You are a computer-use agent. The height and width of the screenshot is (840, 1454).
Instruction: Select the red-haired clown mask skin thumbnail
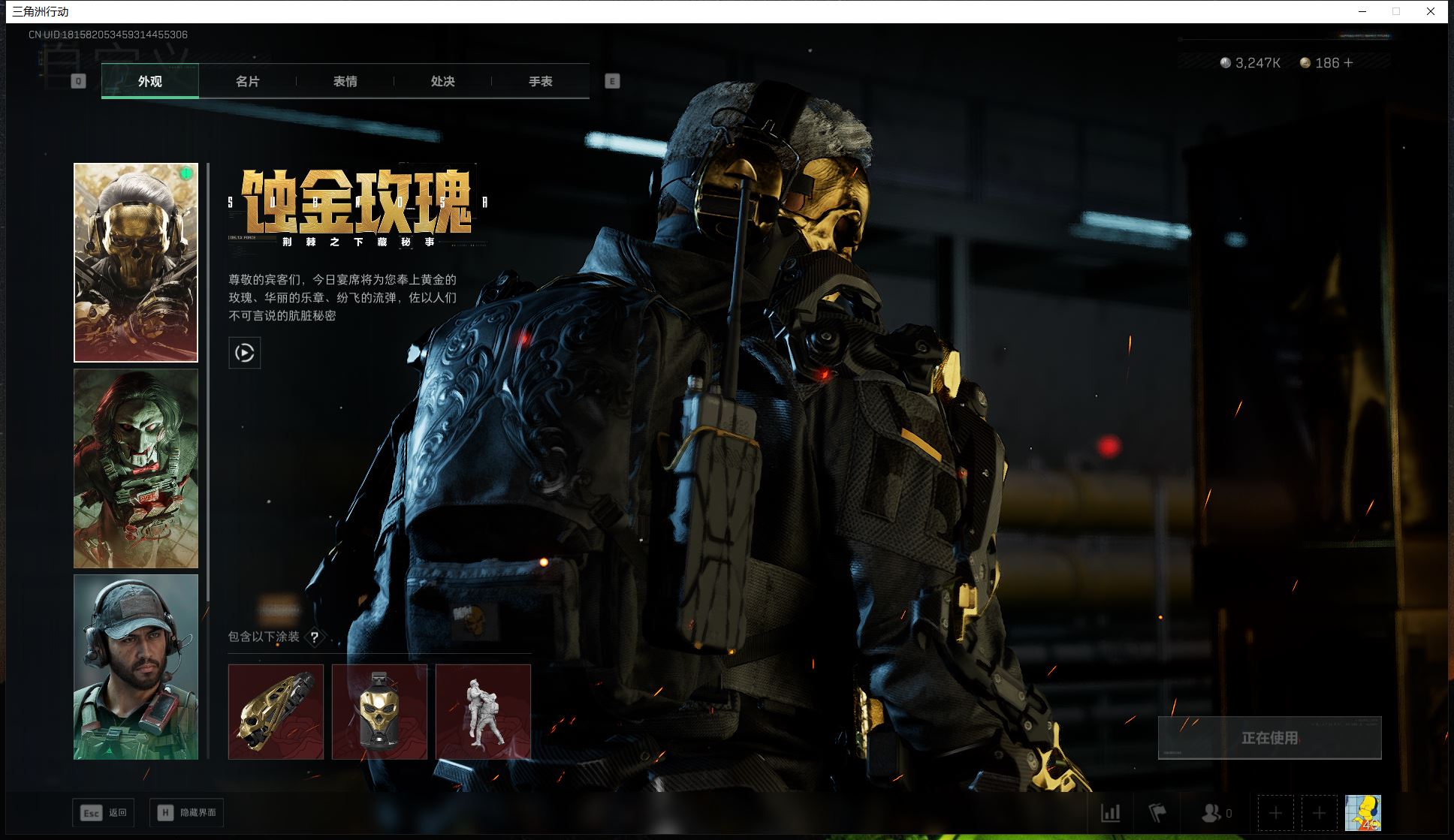(136, 468)
